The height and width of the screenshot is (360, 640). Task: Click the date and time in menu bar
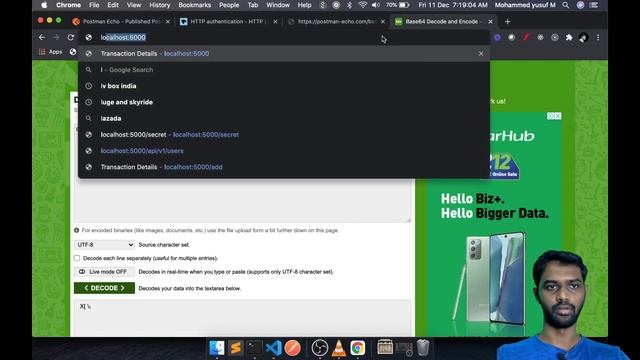(453, 5)
